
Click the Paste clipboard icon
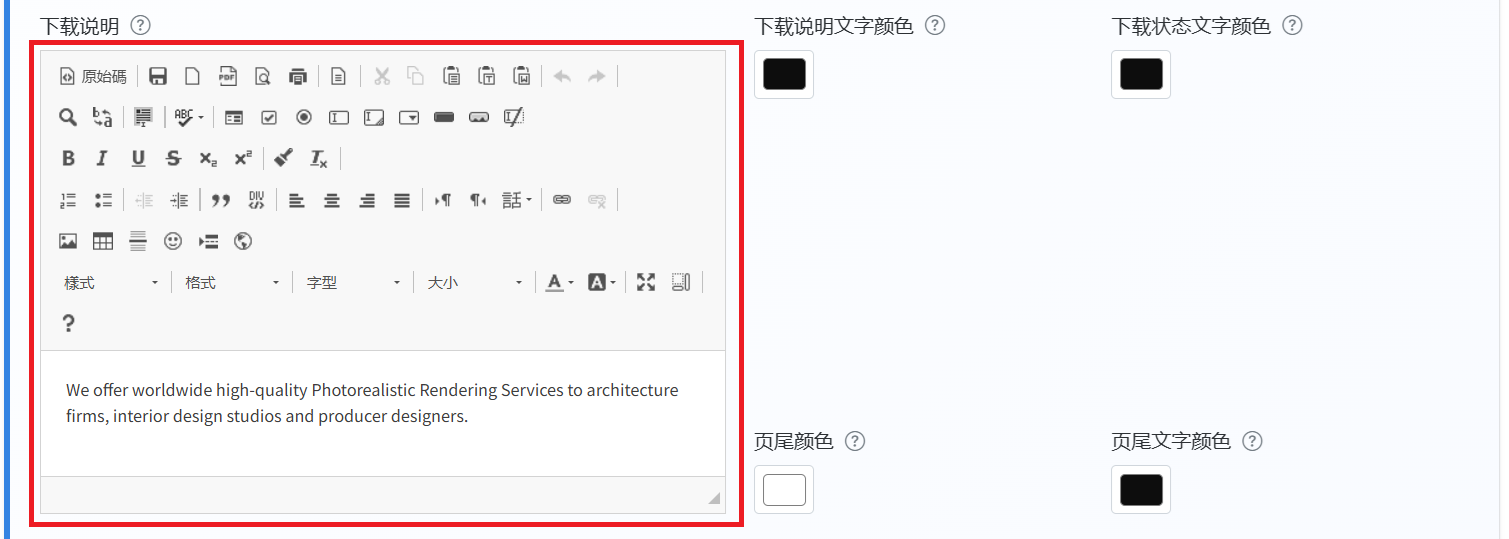pyautogui.click(x=451, y=76)
